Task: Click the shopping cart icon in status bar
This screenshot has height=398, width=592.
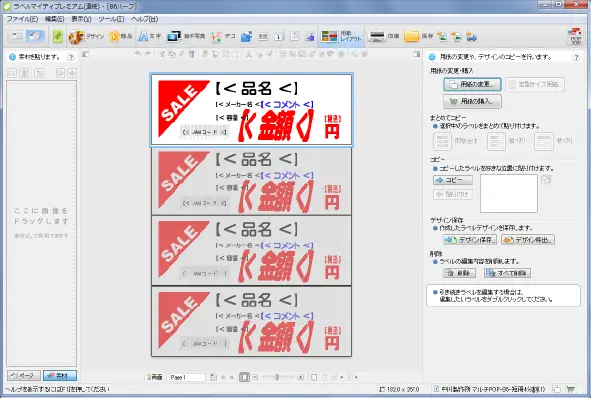Action: (570, 389)
